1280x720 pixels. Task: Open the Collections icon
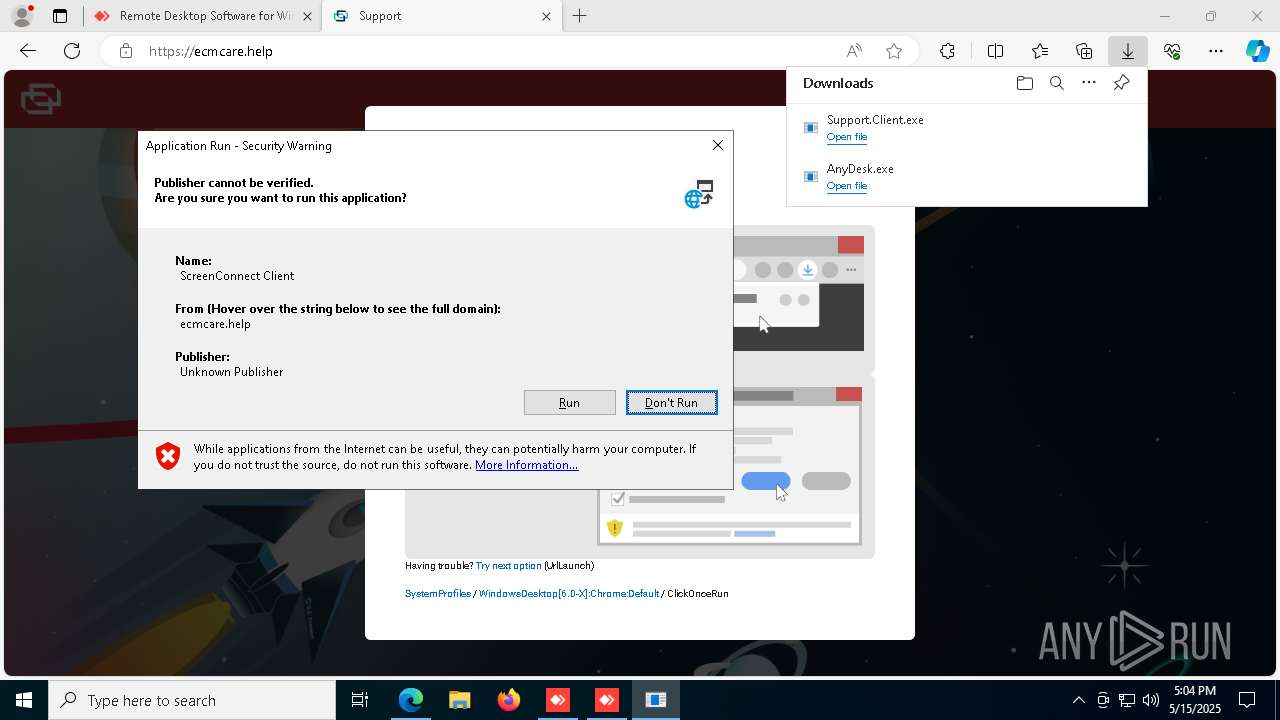click(1084, 51)
